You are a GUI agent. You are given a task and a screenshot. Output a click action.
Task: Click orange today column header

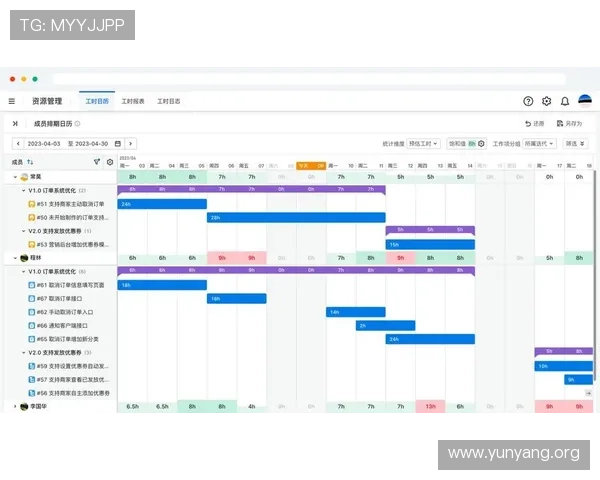[311, 165]
